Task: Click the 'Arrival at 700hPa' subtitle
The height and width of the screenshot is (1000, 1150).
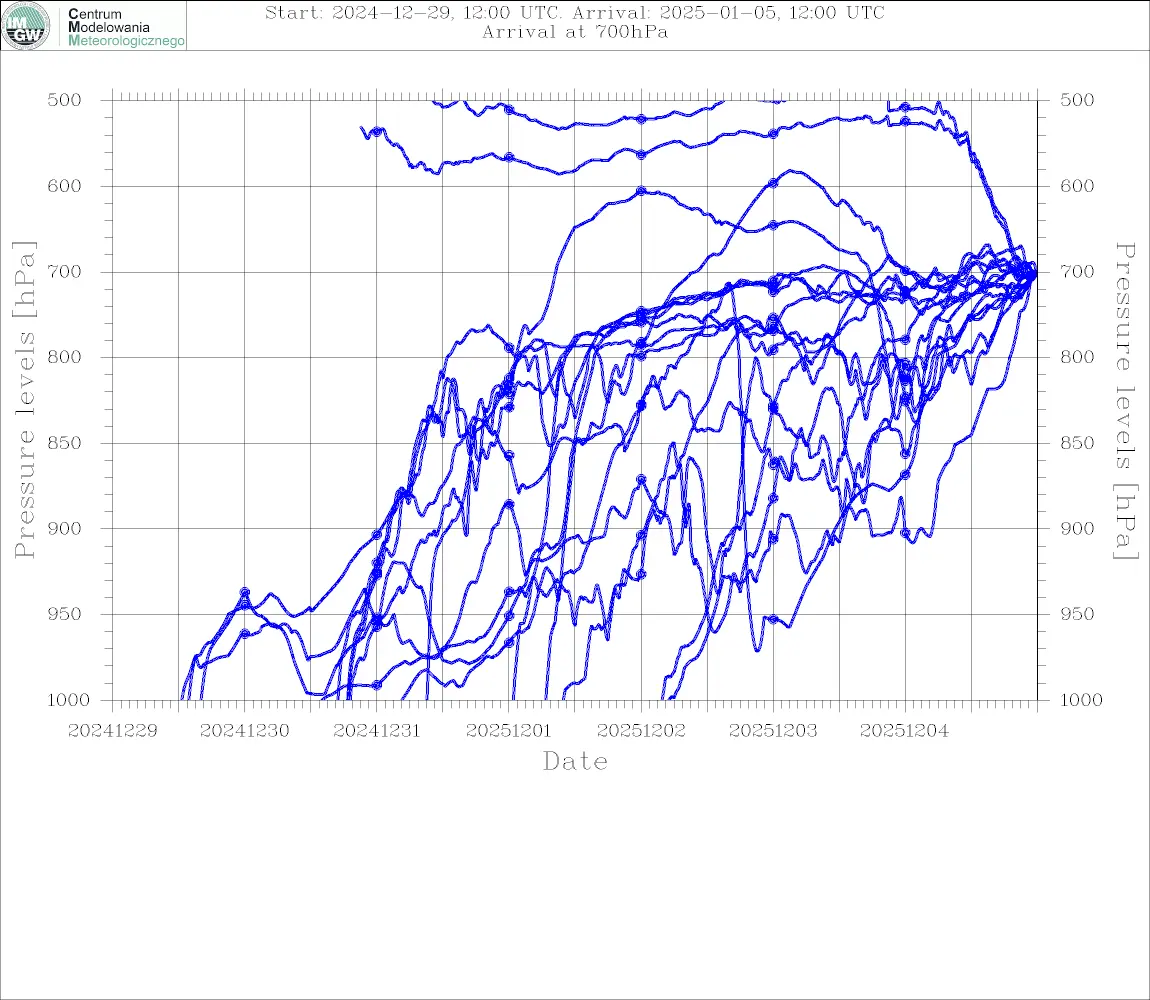Action: (x=575, y=32)
